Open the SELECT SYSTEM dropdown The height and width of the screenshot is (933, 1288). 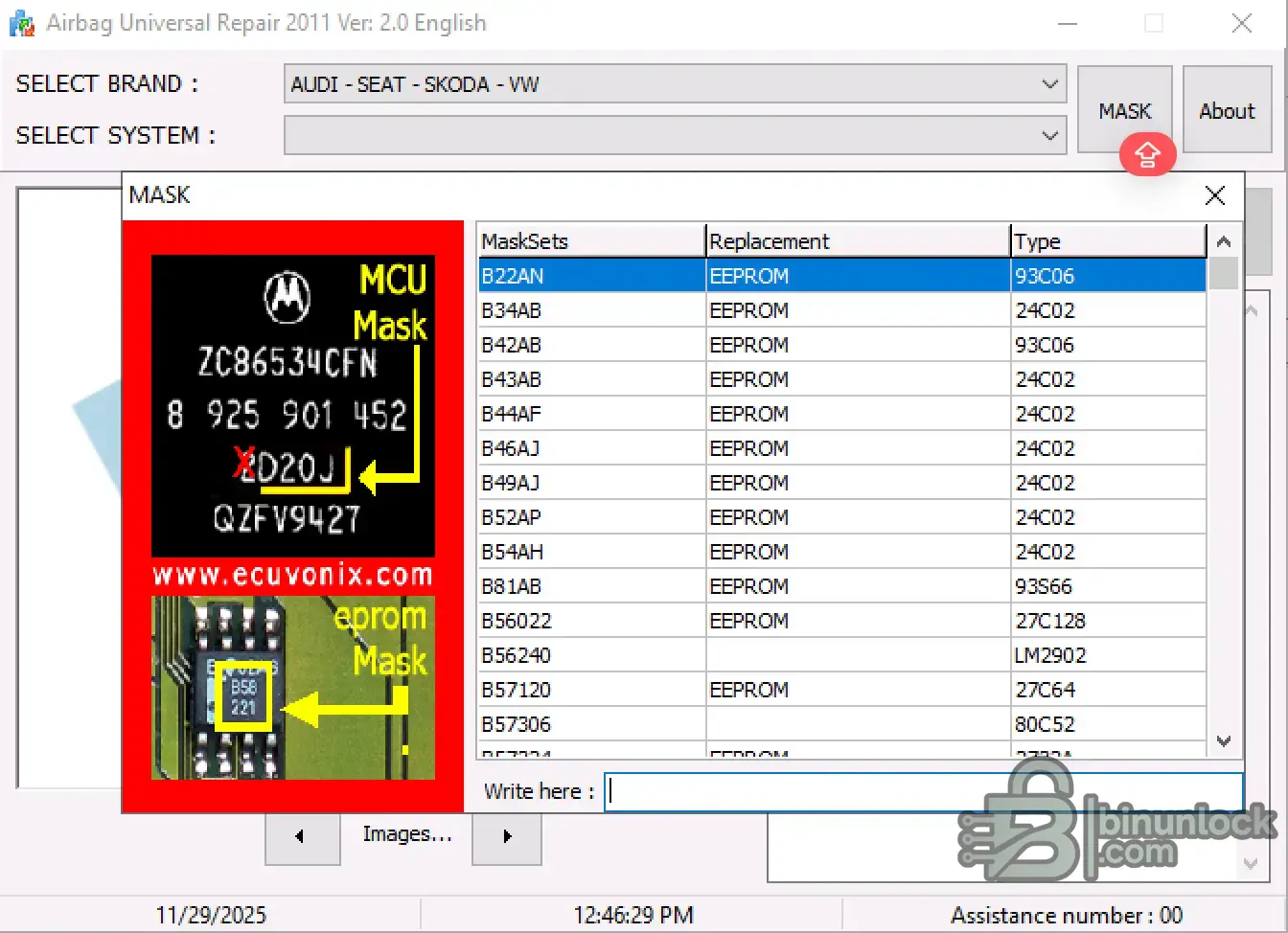[x=676, y=135]
